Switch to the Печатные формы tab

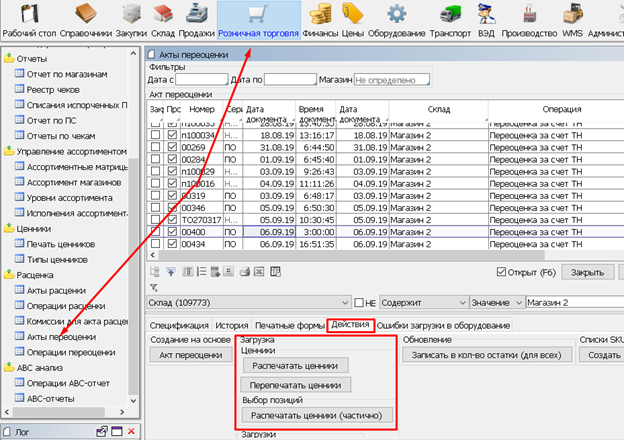click(x=289, y=325)
